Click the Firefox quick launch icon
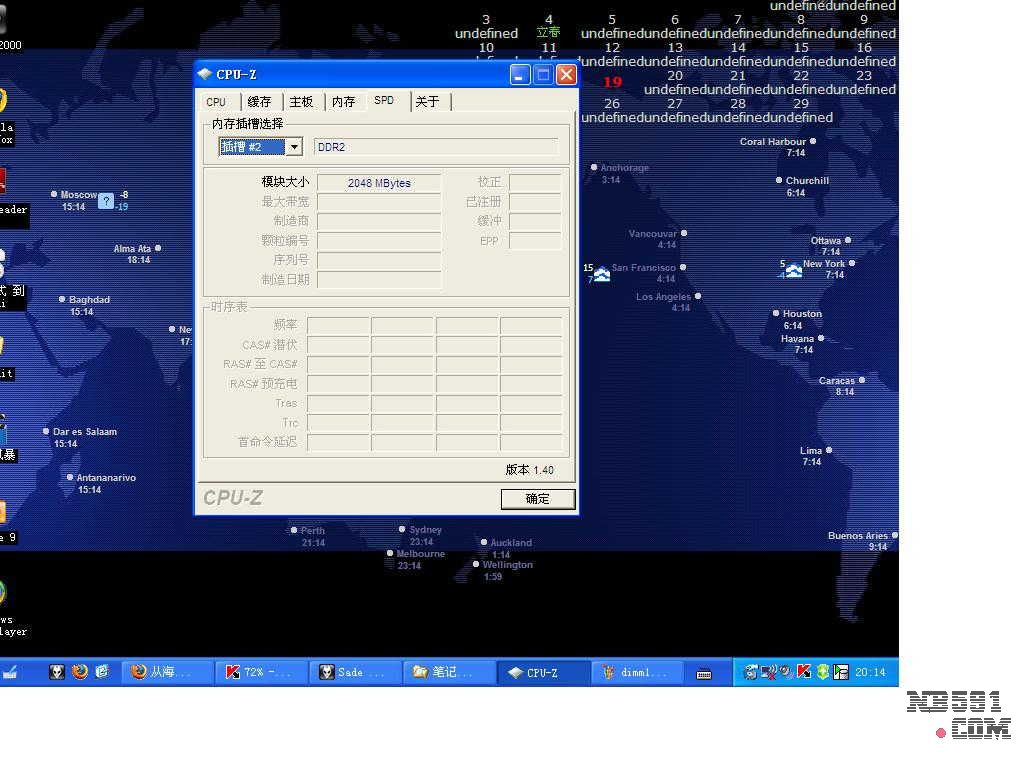This screenshot has height=768, width=1024. 80,672
